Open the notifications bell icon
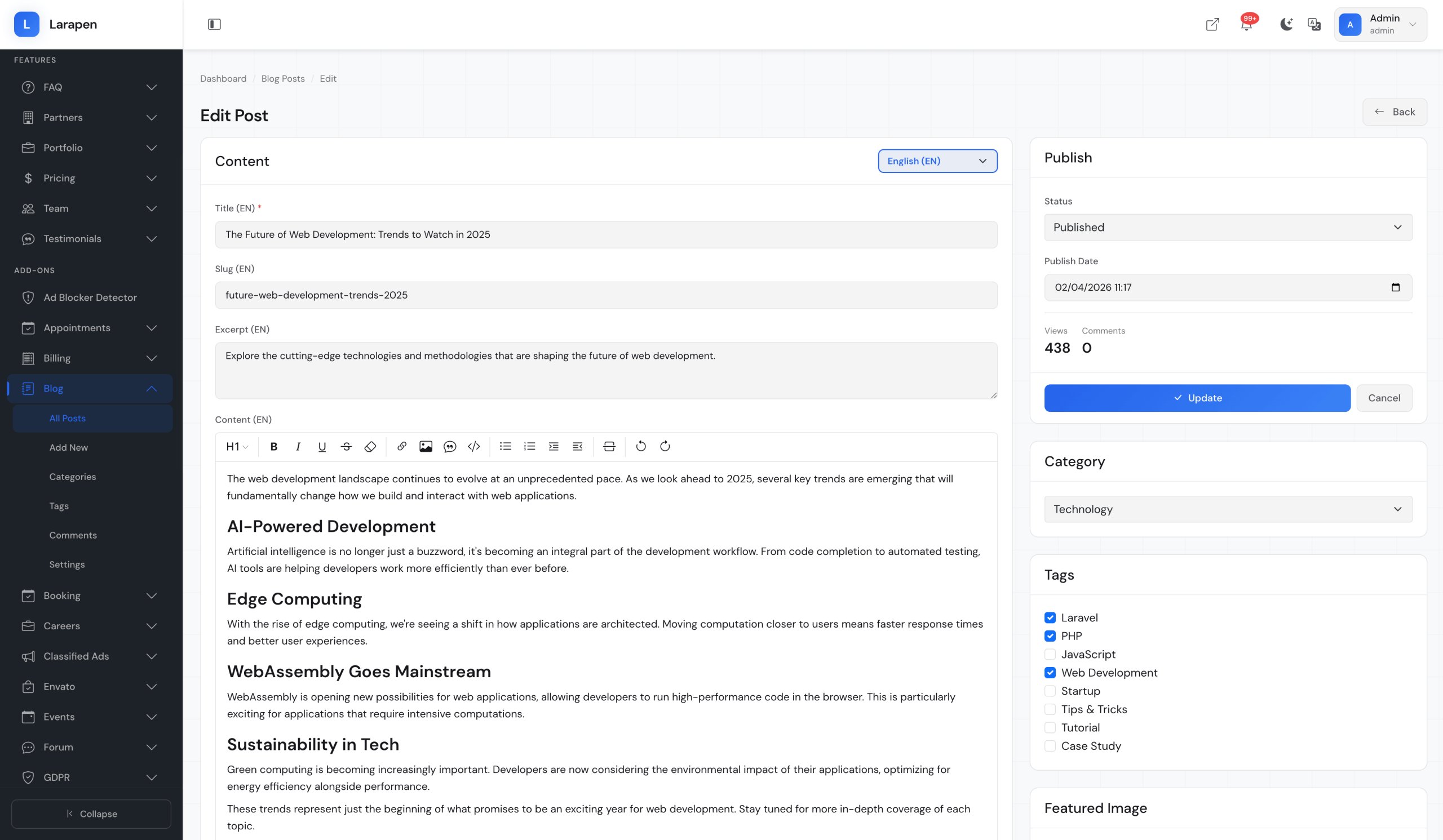The width and height of the screenshot is (1443, 840). click(1246, 25)
